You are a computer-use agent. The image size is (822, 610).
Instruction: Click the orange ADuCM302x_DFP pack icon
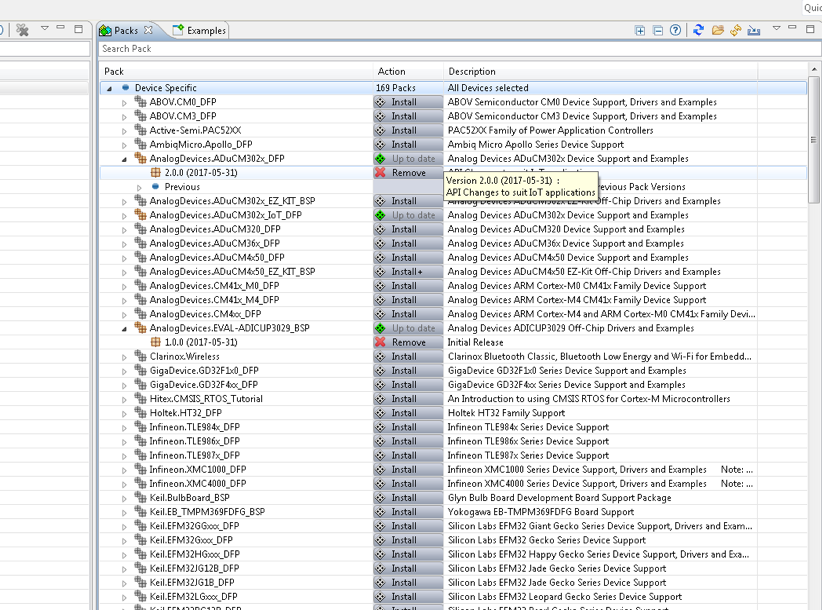140,158
